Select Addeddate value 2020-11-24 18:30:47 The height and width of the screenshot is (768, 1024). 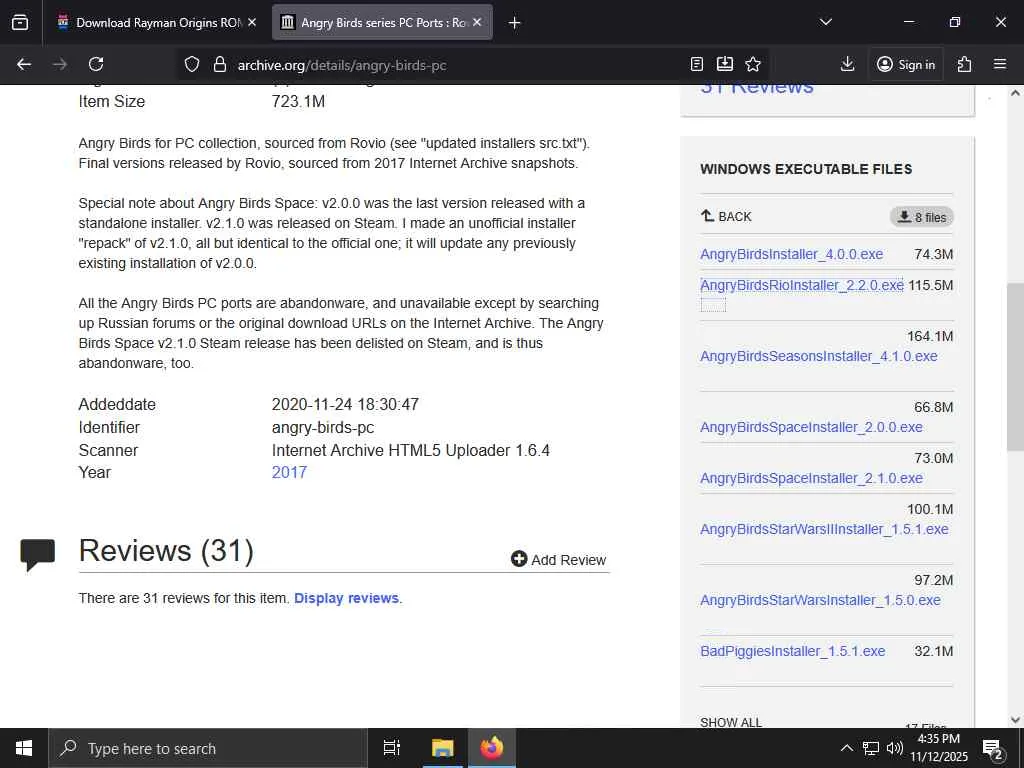[x=345, y=404]
